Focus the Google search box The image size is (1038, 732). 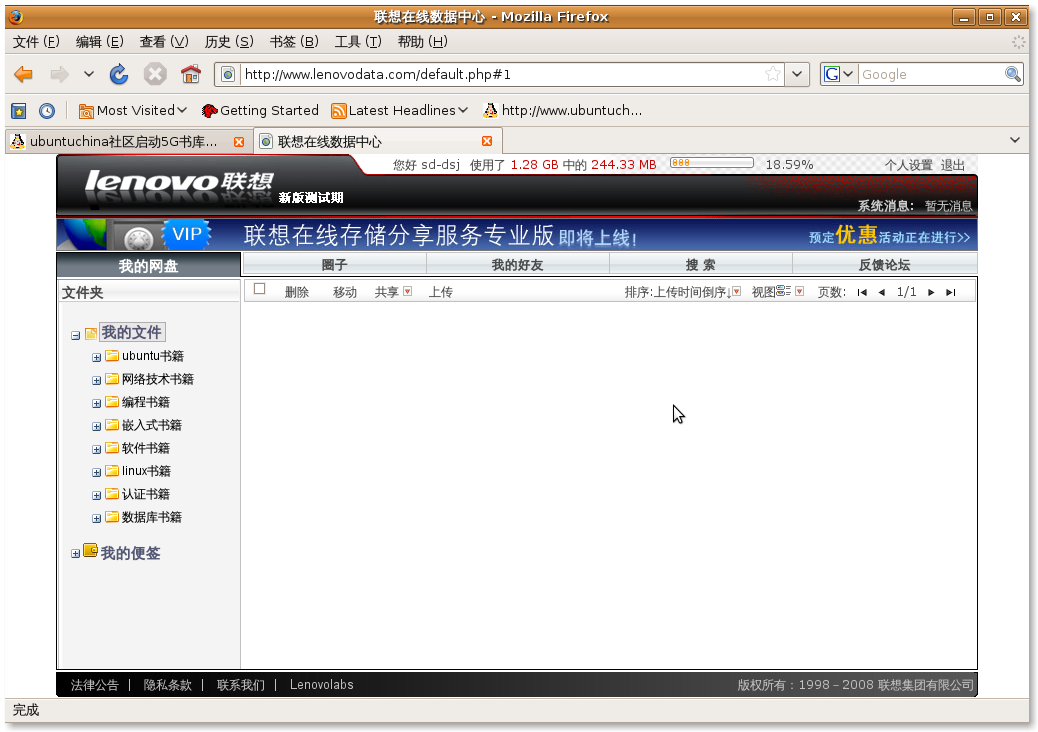coord(931,74)
